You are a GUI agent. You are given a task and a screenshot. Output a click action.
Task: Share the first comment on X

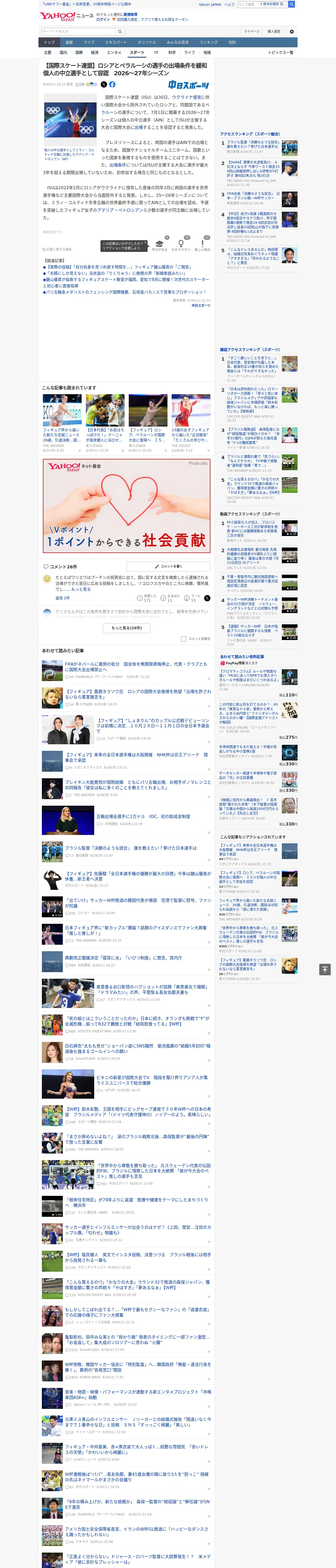207,598
